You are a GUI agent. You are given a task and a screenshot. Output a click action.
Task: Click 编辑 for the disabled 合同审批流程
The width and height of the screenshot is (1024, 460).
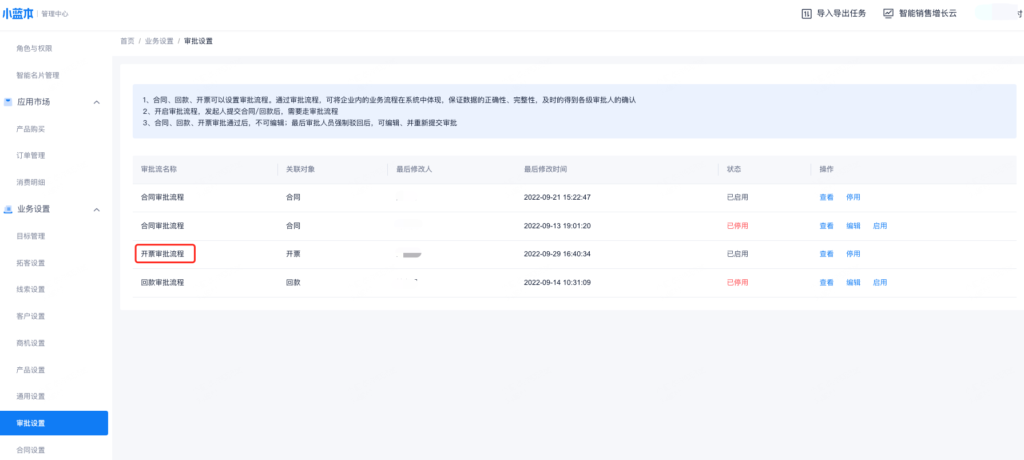click(853, 226)
